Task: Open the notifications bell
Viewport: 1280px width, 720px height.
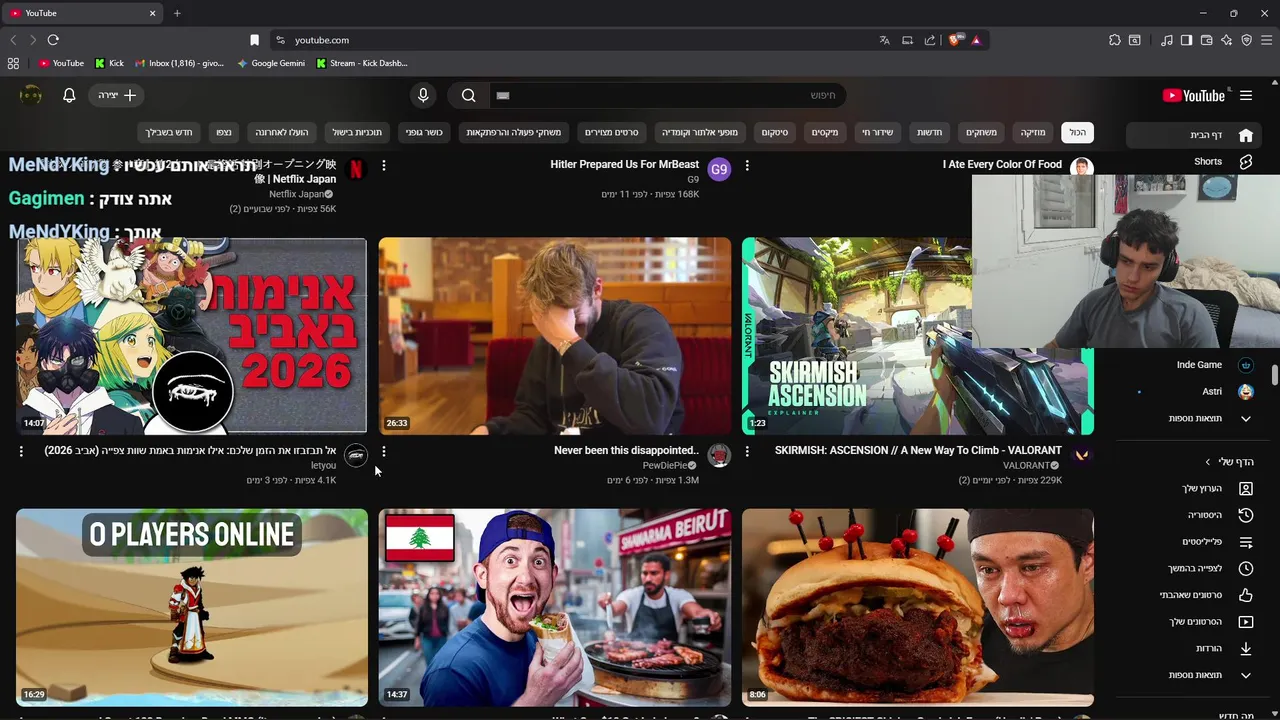Action: coord(69,95)
